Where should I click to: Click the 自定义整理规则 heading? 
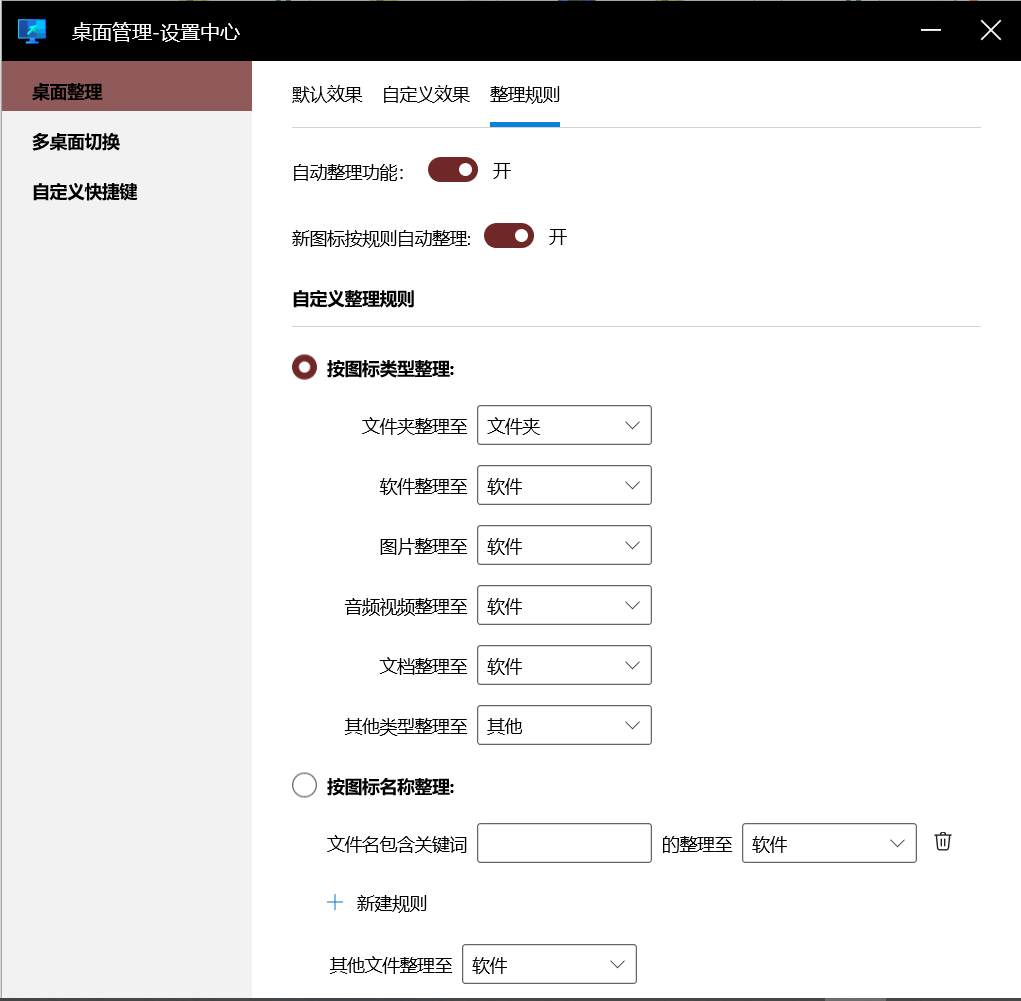click(x=353, y=299)
